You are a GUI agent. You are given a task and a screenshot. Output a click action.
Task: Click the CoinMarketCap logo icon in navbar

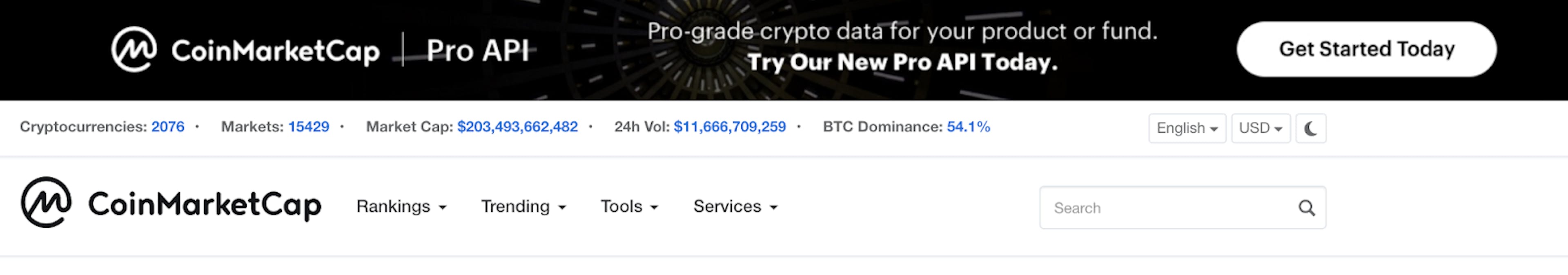coord(46,203)
